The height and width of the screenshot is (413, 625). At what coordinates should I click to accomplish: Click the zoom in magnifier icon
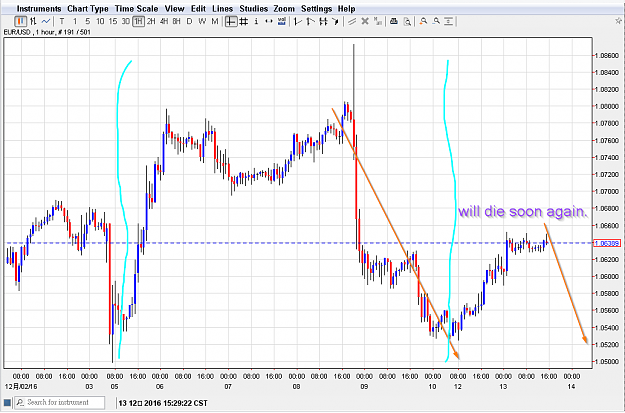[423, 21]
